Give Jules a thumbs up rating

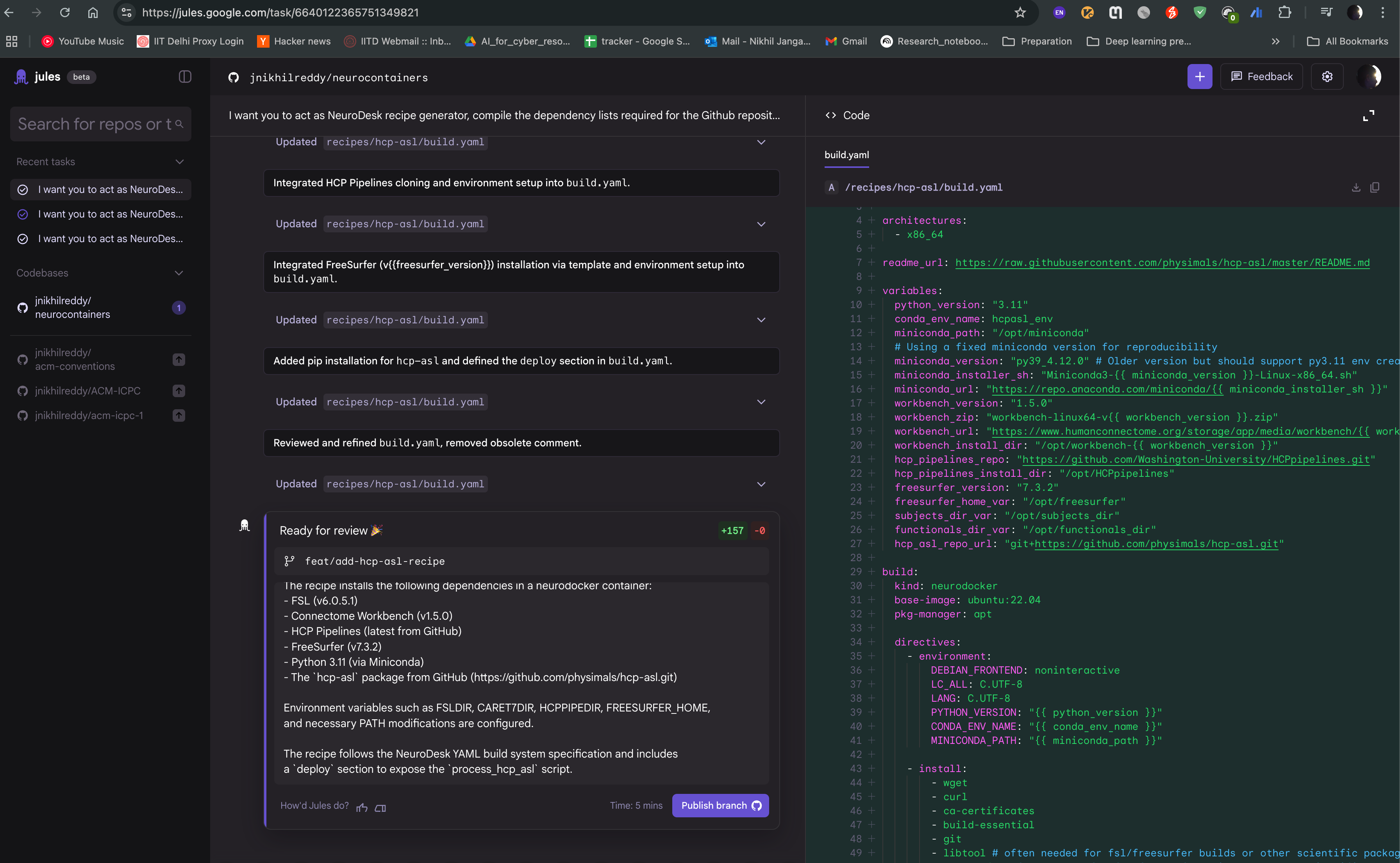(362, 807)
